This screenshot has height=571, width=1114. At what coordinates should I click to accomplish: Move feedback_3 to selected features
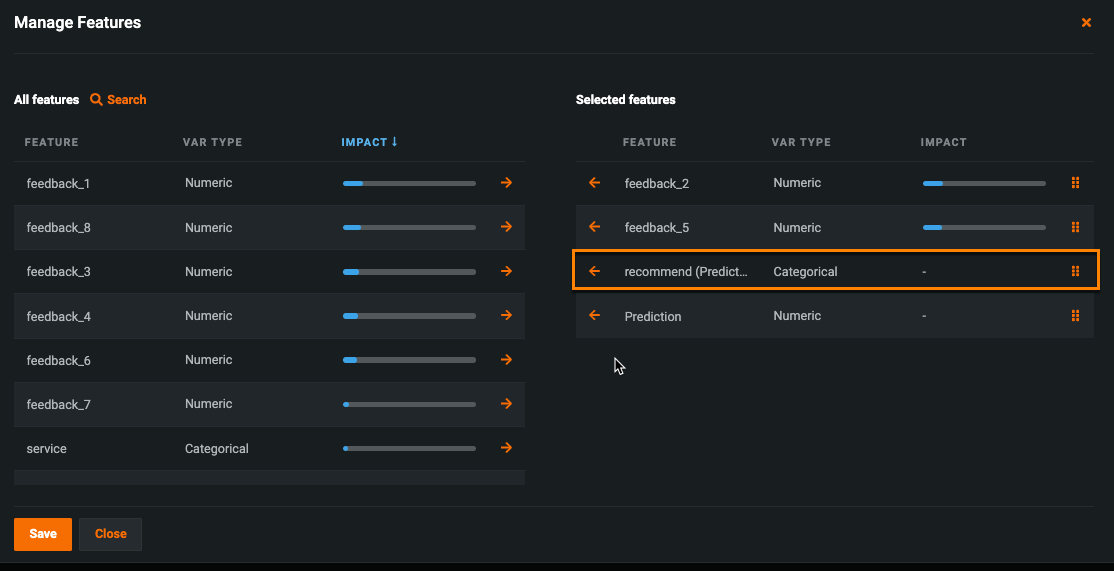point(506,271)
